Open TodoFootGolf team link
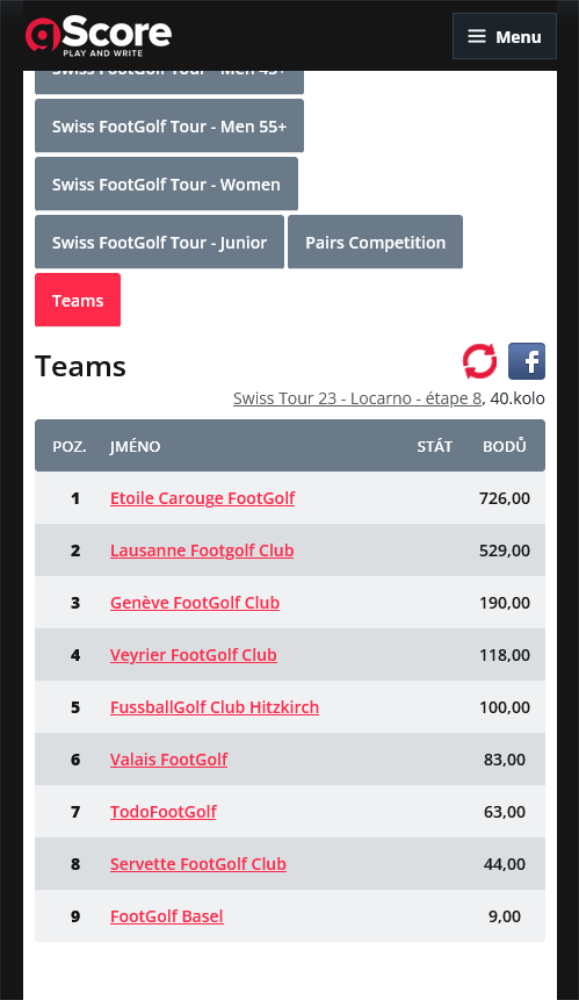This screenshot has width=579, height=1000. [163, 812]
